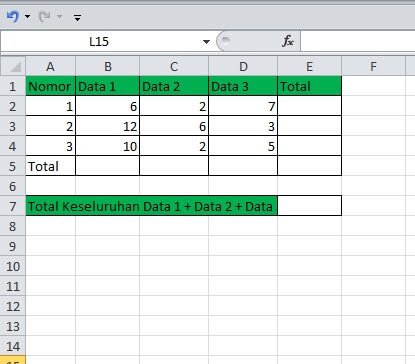Select row 12 header
The height and width of the screenshot is (364, 415).
coord(13,306)
